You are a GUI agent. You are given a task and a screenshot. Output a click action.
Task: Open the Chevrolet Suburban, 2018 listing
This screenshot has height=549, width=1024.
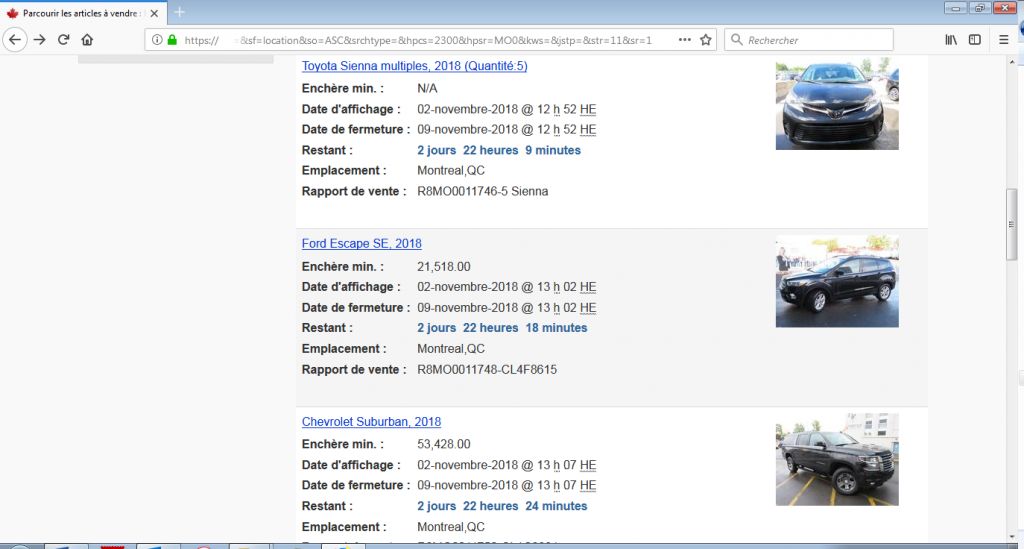click(371, 422)
